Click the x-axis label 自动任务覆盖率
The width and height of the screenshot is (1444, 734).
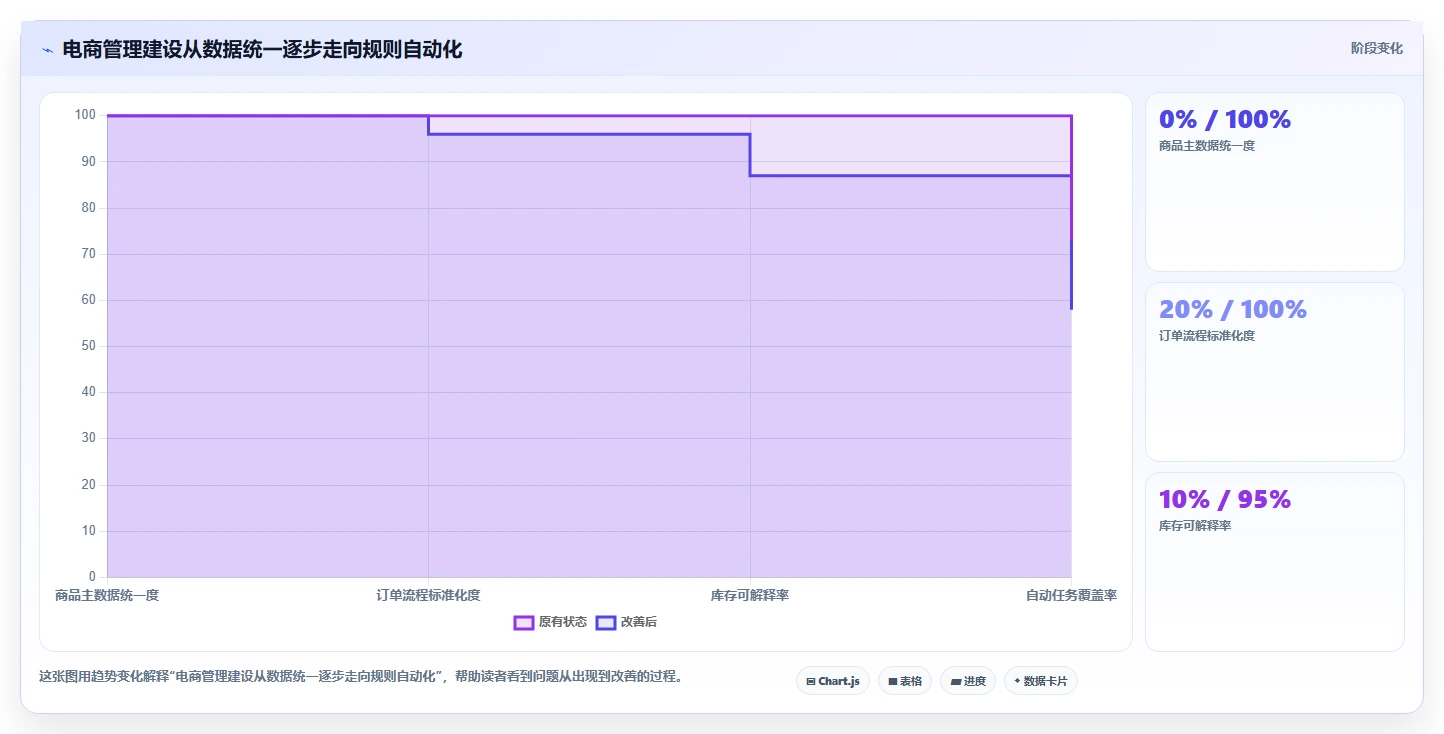pyautogui.click(x=1071, y=595)
